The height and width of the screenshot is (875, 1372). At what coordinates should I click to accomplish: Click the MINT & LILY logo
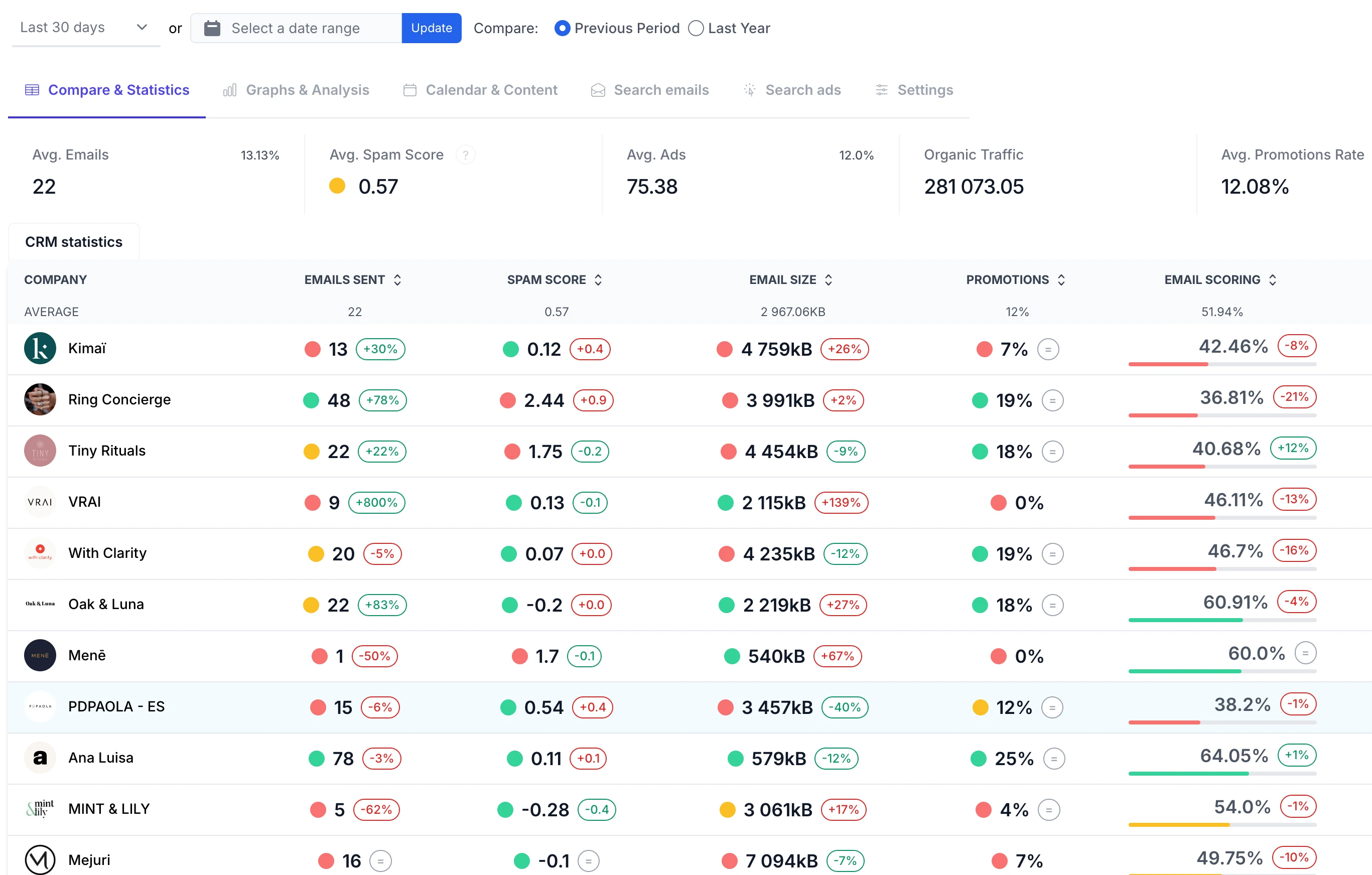(40, 808)
